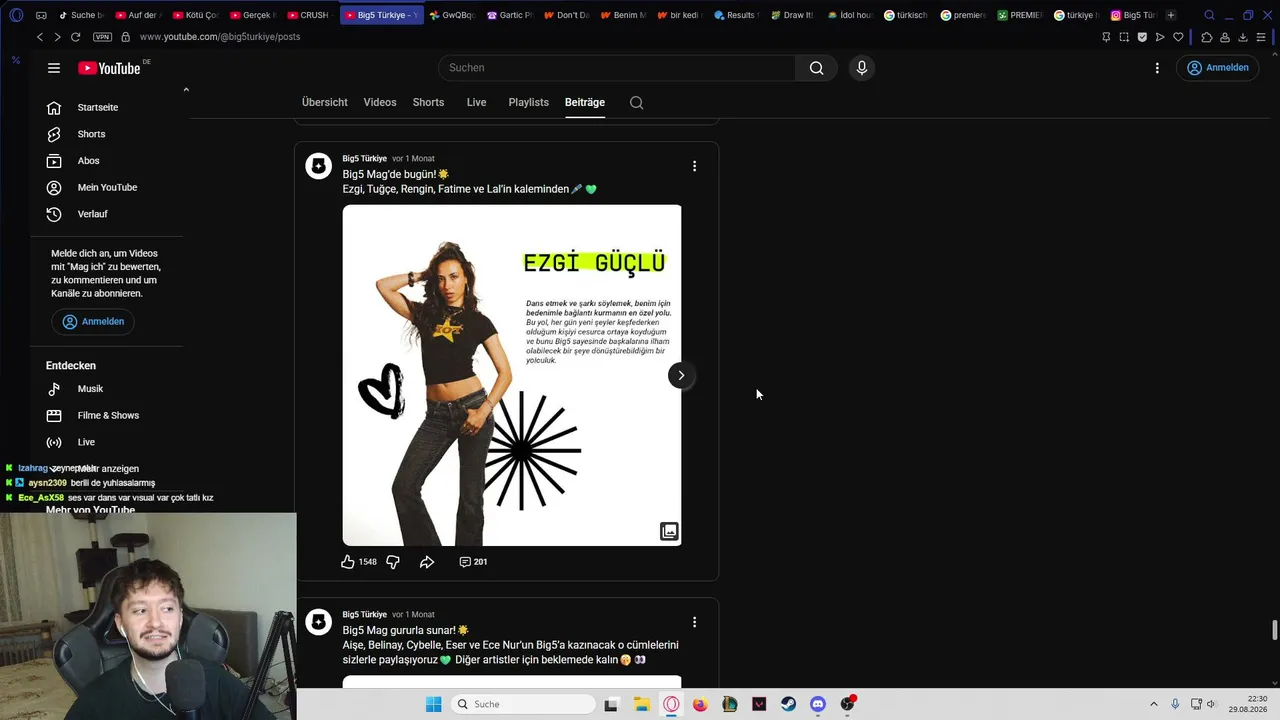Open a new browser tab
The height and width of the screenshot is (720, 1280).
tap(1171, 15)
